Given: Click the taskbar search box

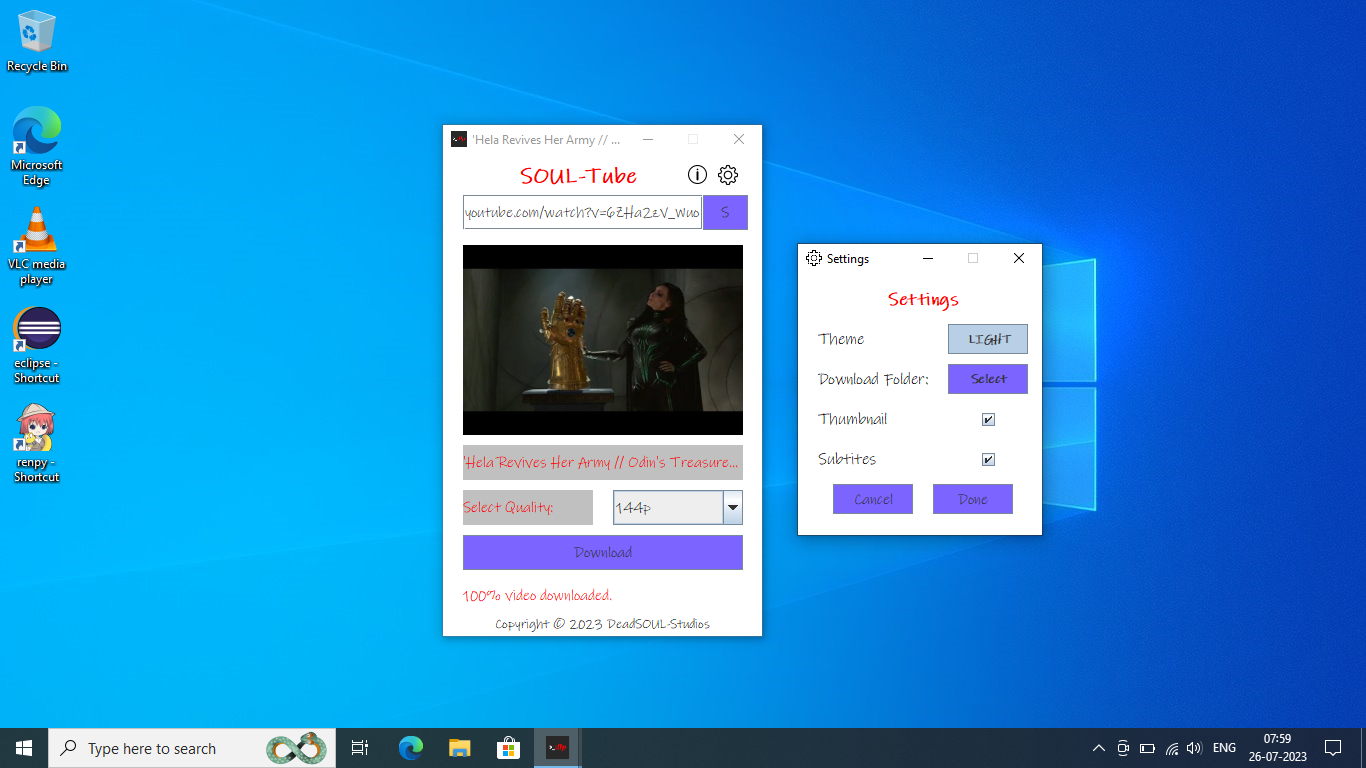Looking at the screenshot, I should pyautogui.click(x=191, y=748).
